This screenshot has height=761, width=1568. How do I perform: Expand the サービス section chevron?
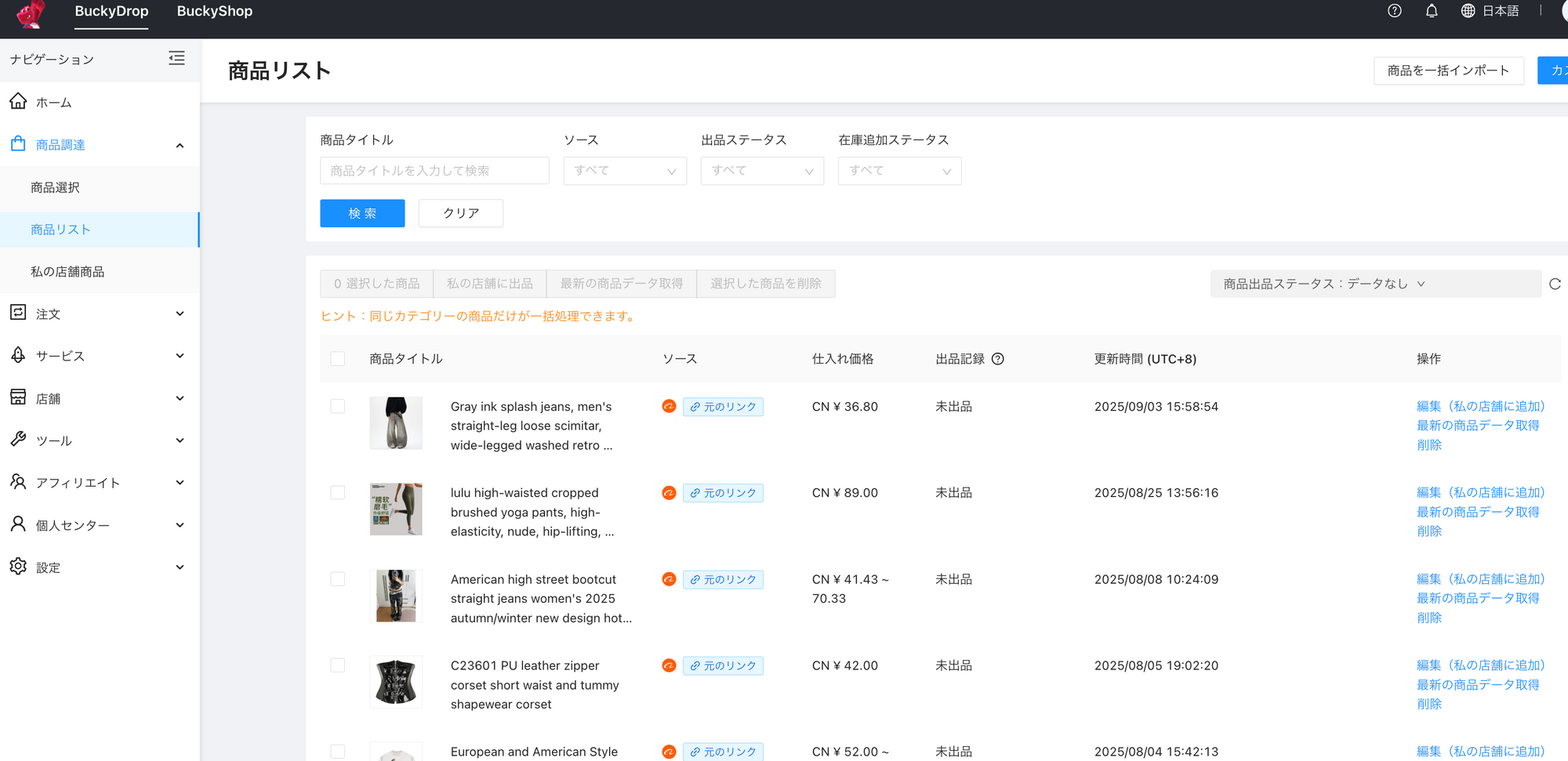(180, 356)
